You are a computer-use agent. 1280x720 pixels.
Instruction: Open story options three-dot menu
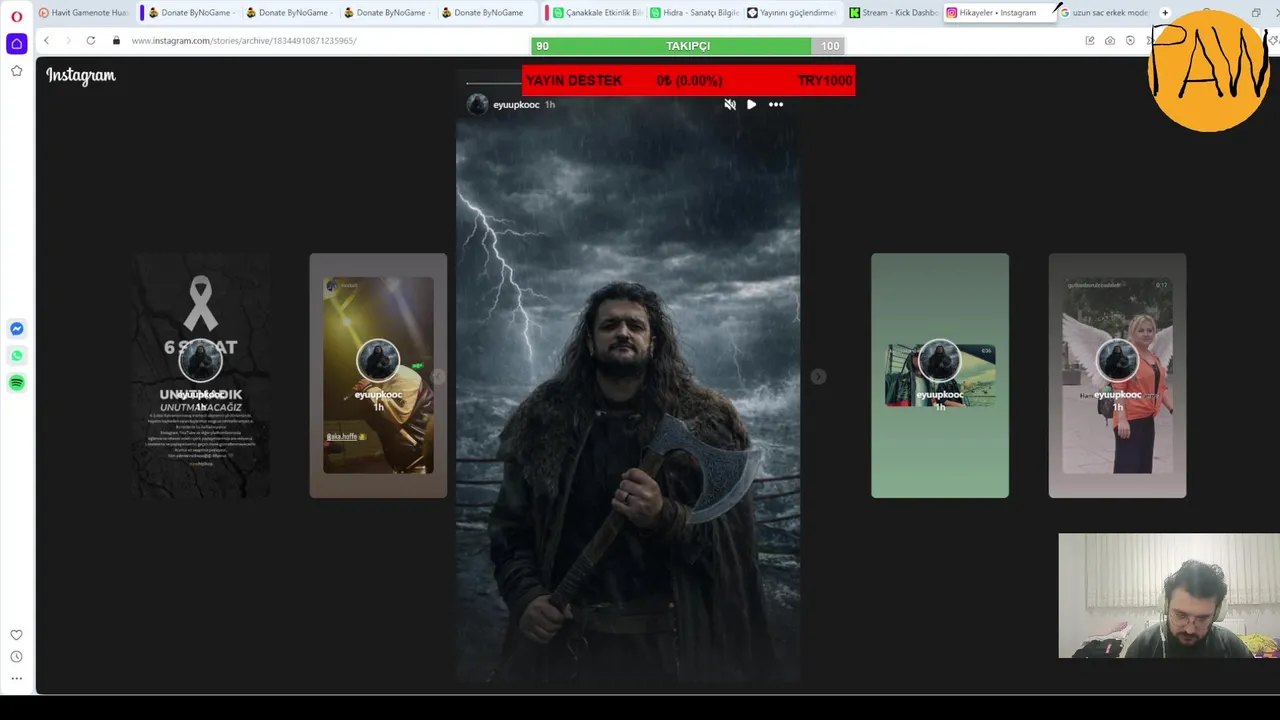click(776, 104)
